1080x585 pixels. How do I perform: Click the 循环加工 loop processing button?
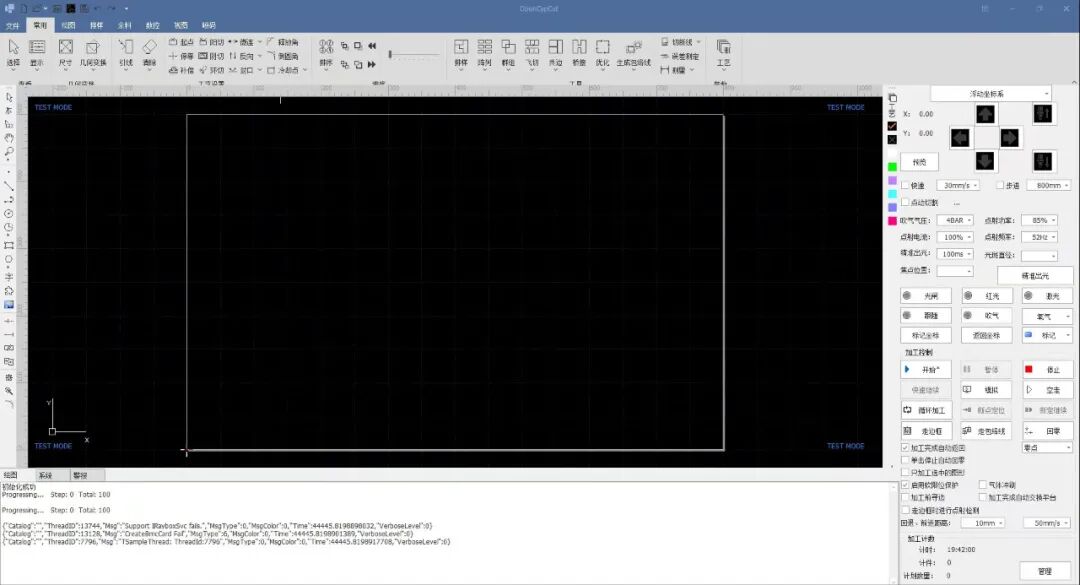click(926, 411)
